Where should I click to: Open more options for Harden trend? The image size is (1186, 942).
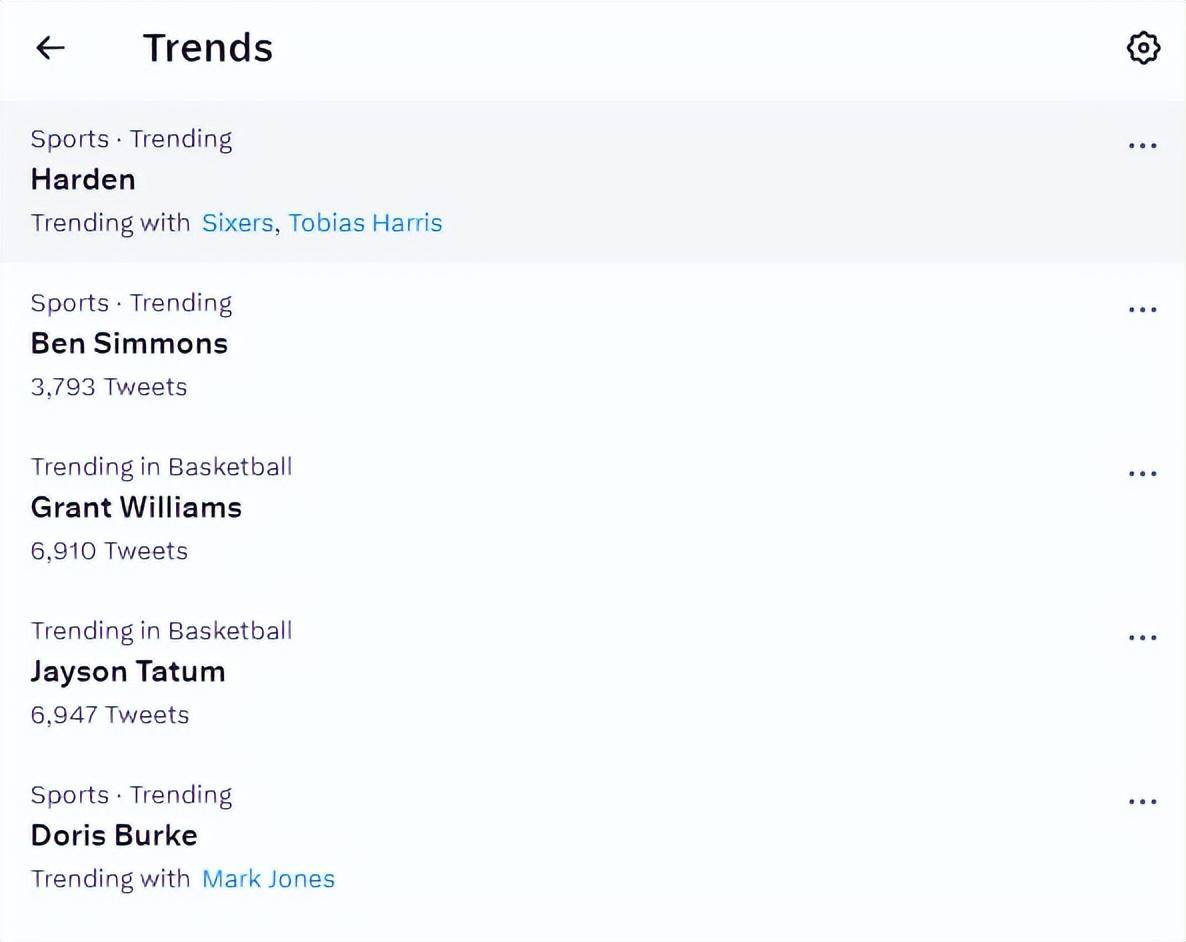click(1142, 145)
